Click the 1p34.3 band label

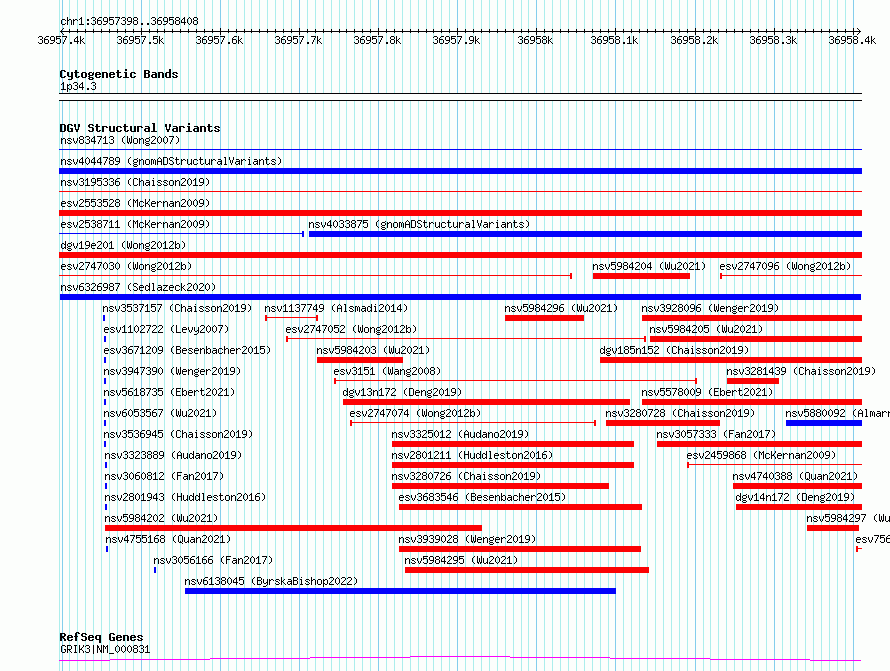(x=78, y=86)
